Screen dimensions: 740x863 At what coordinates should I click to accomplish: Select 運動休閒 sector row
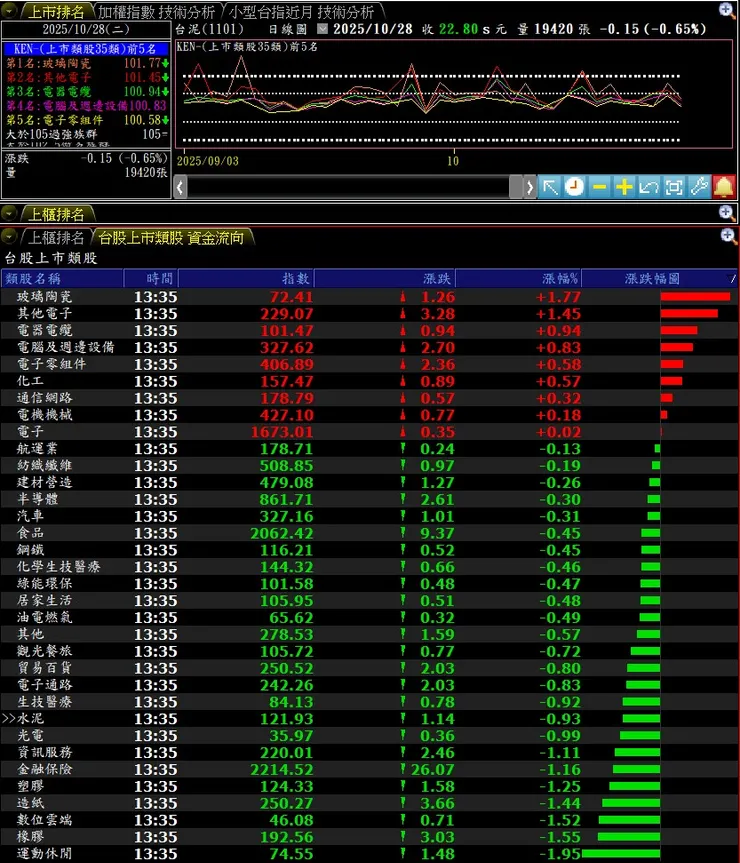tap(369, 854)
